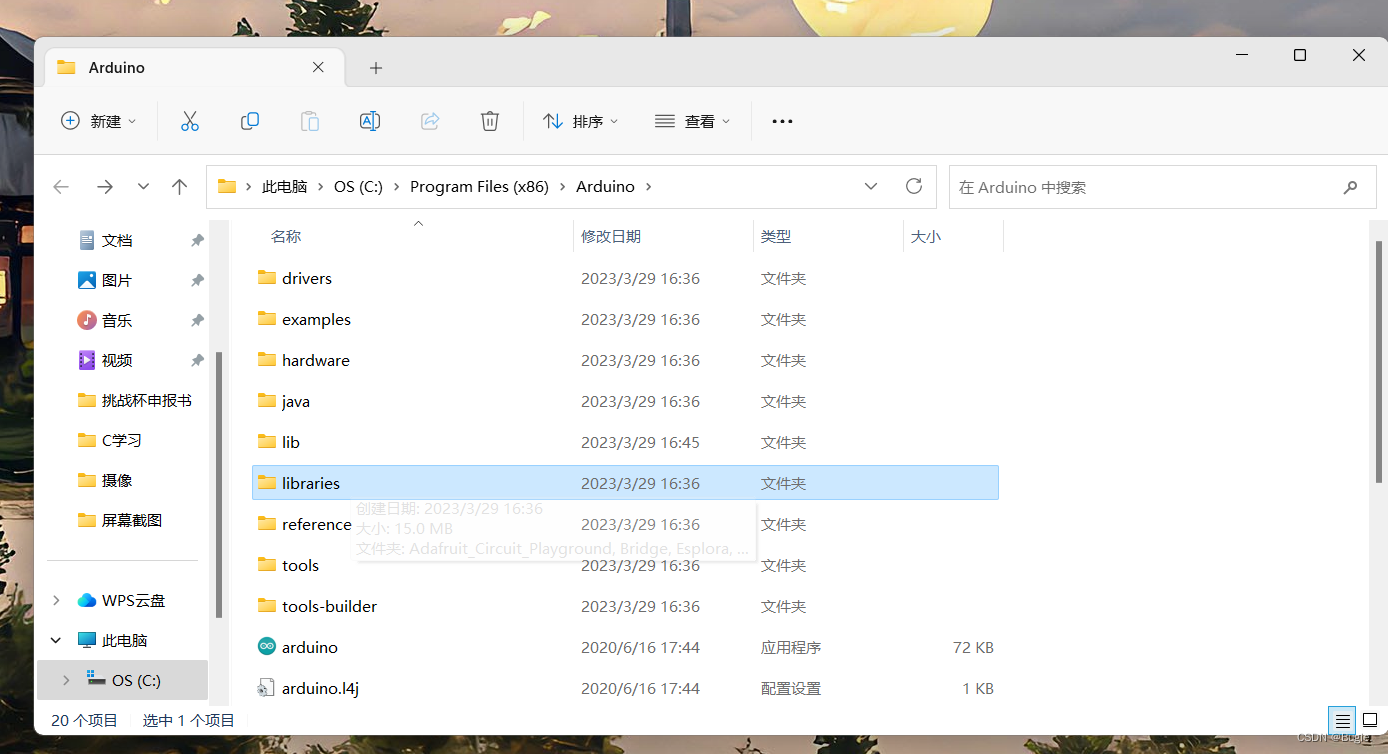Select the java folder
Screen dimensions: 1388x754
[x=625, y=401]
